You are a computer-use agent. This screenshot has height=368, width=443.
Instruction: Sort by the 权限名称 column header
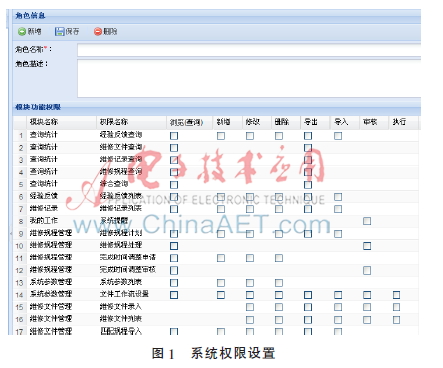coord(131,122)
